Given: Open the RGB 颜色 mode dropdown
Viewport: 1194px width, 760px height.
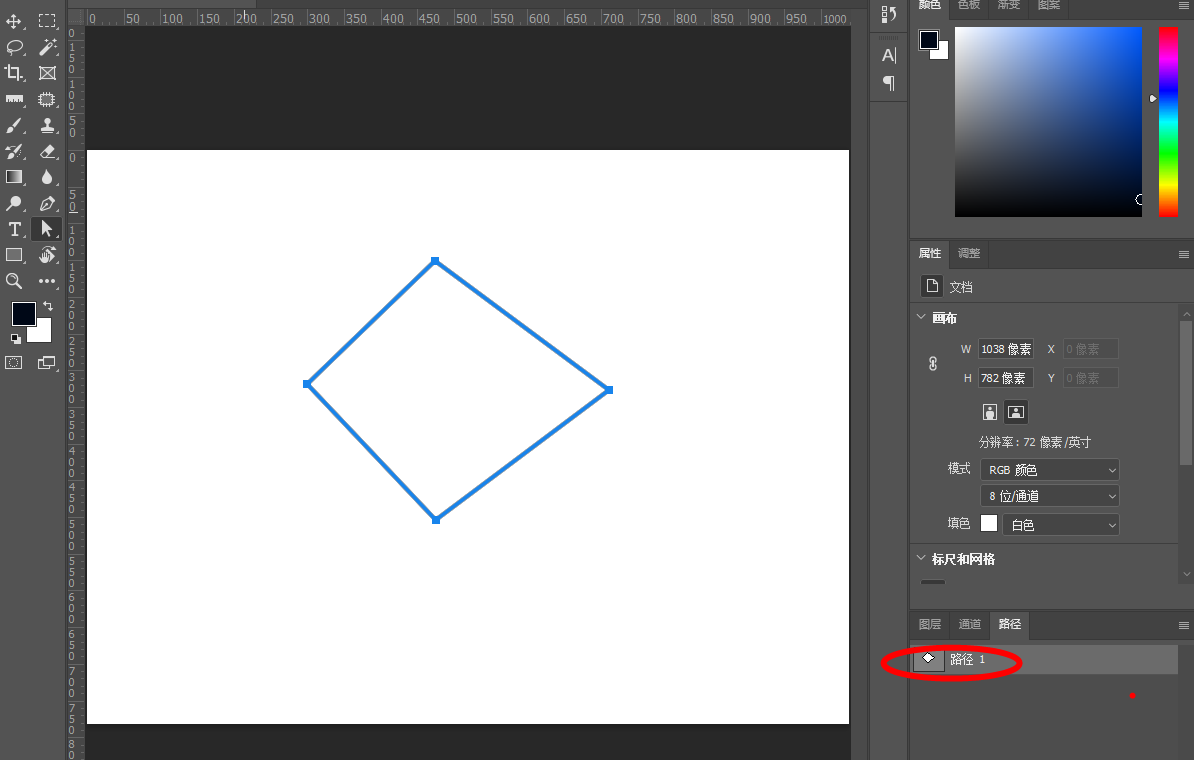Looking at the screenshot, I should 1050,470.
